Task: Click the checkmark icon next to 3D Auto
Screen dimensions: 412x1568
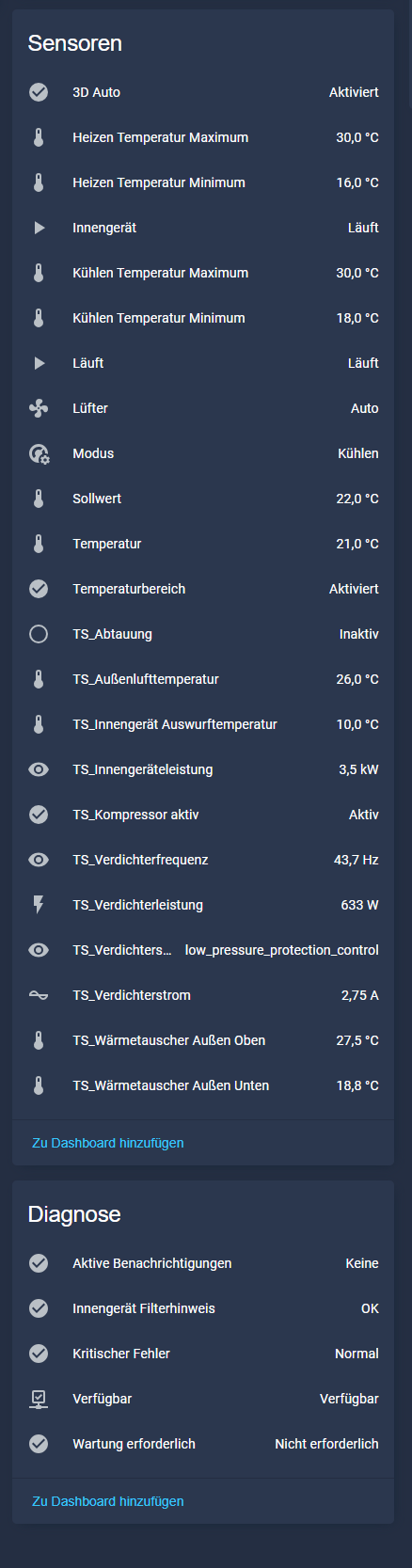Action: pyautogui.click(x=39, y=92)
